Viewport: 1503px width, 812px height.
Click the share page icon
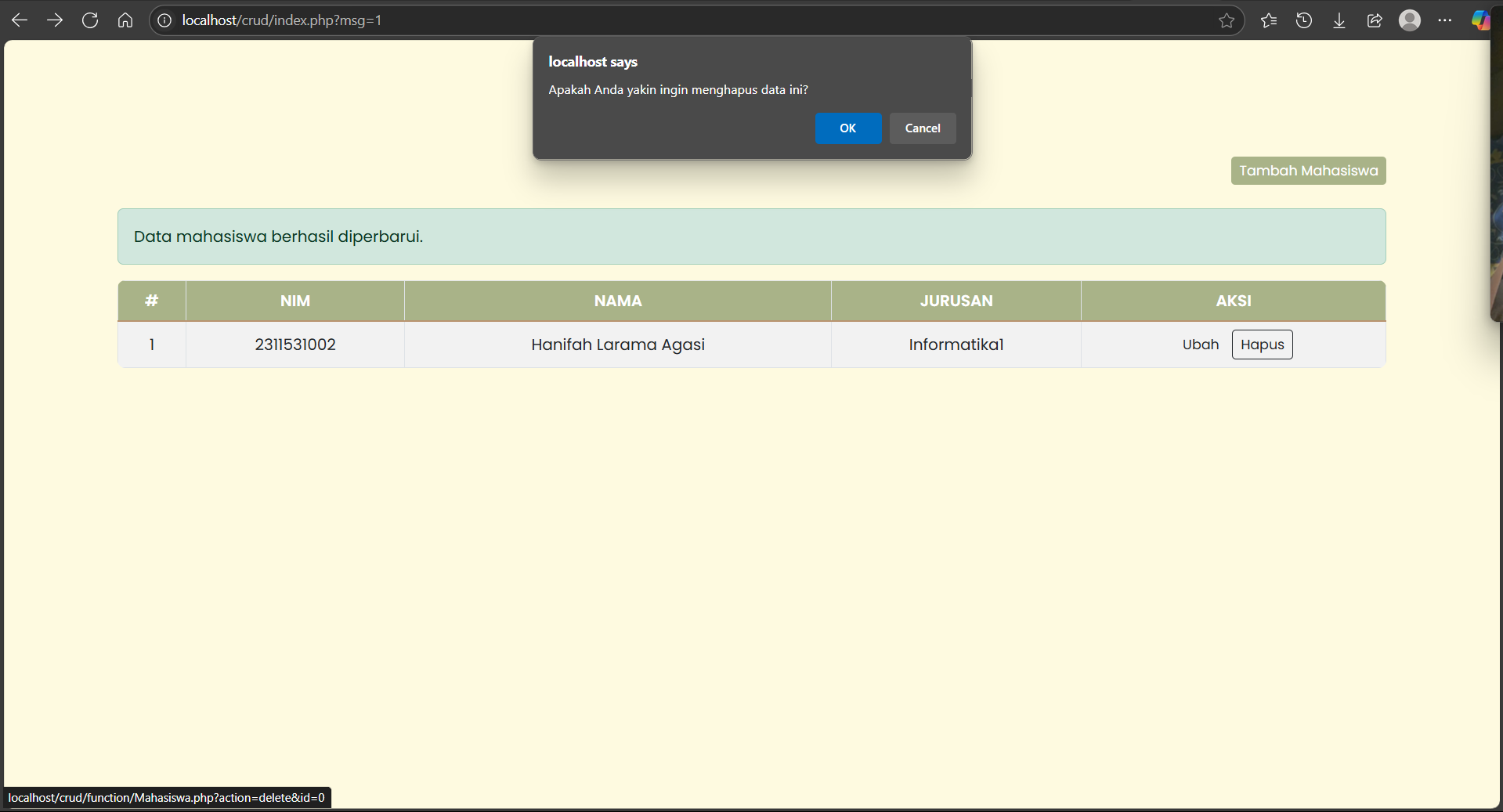[x=1375, y=20]
